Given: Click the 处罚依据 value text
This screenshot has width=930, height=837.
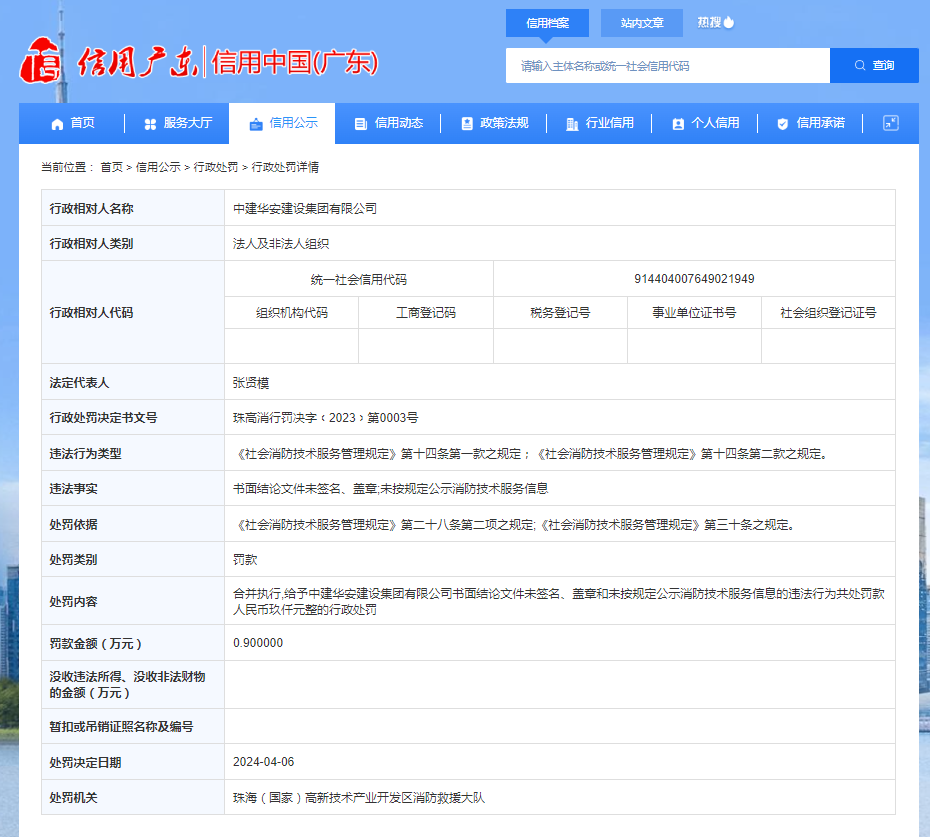Looking at the screenshot, I should pyautogui.click(x=515, y=525).
